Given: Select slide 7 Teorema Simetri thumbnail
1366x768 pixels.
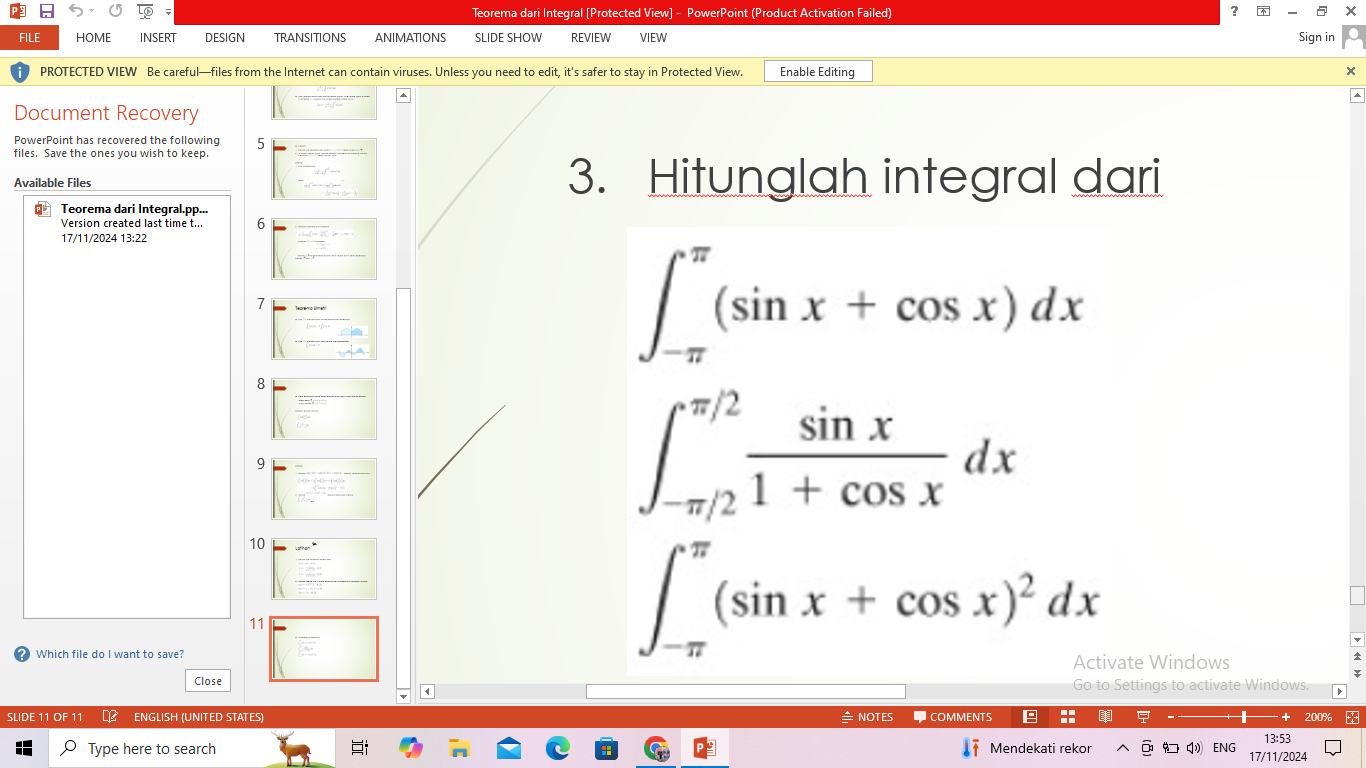Looking at the screenshot, I should [324, 329].
